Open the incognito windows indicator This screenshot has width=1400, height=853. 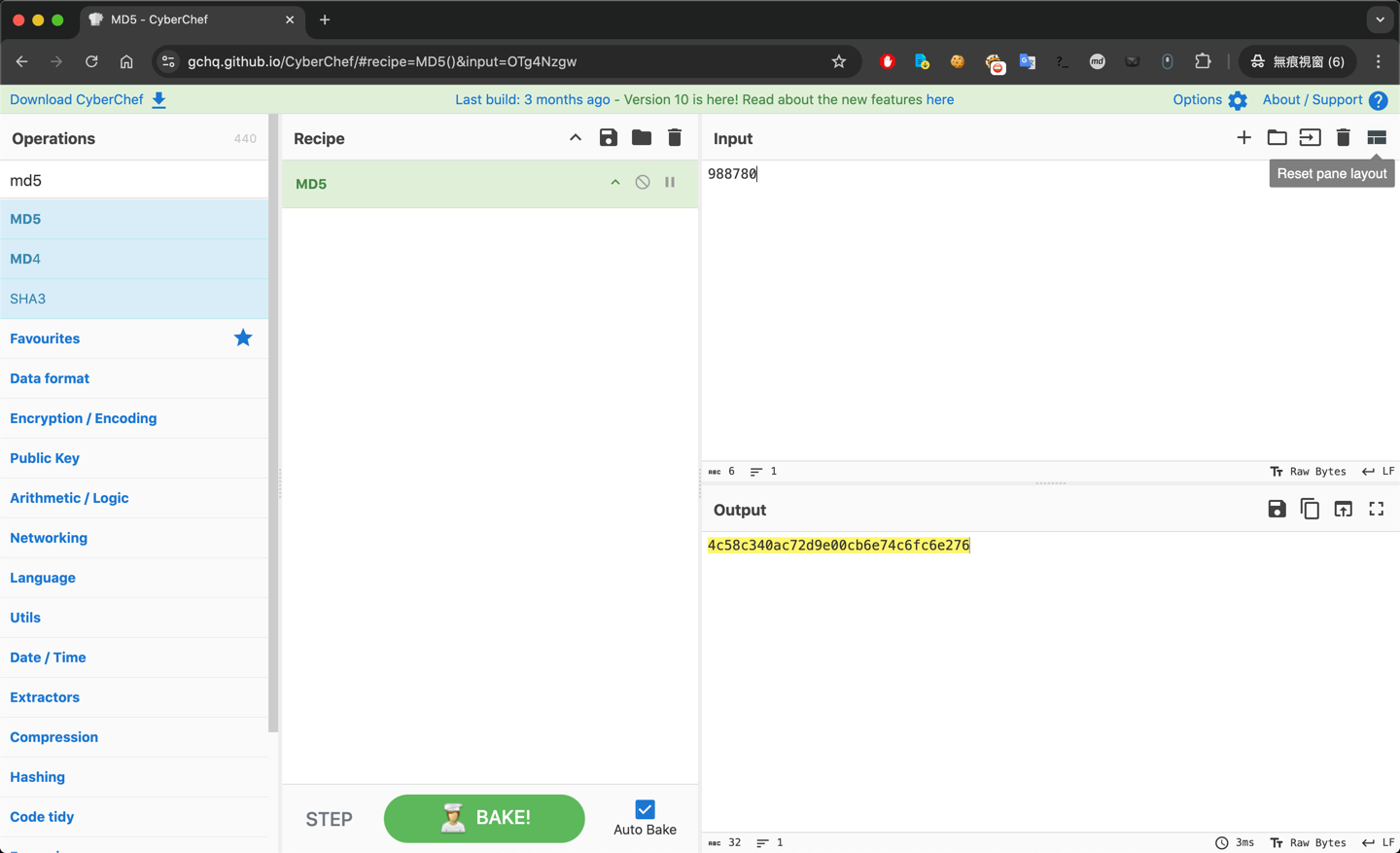pyautogui.click(x=1298, y=61)
